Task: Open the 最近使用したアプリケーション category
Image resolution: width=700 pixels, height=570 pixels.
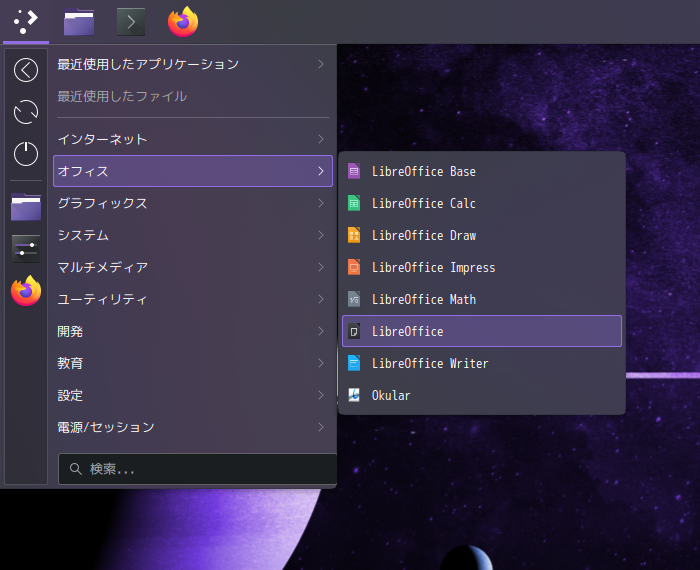Action: click(193, 64)
